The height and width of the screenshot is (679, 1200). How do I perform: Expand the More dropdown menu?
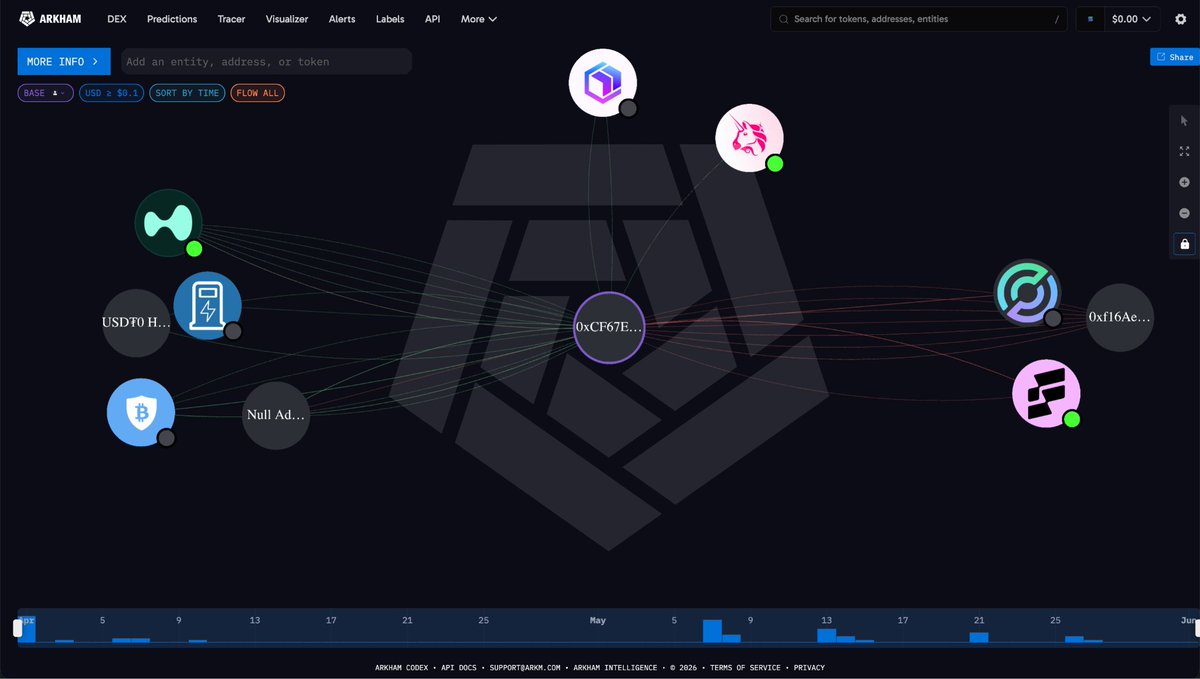tap(479, 19)
